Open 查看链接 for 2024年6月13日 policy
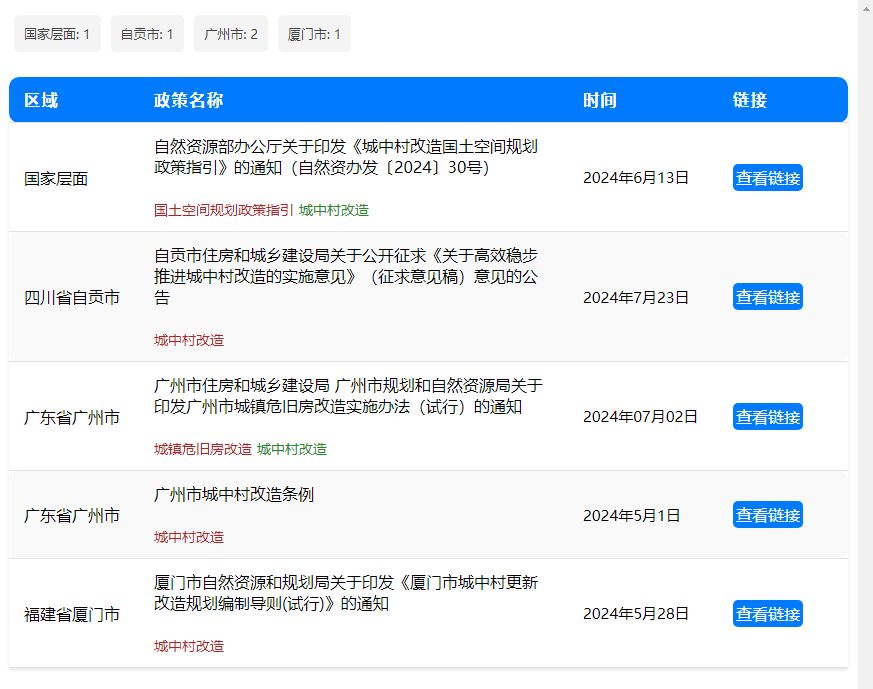Viewport: 873px width, 689px height. [767, 178]
